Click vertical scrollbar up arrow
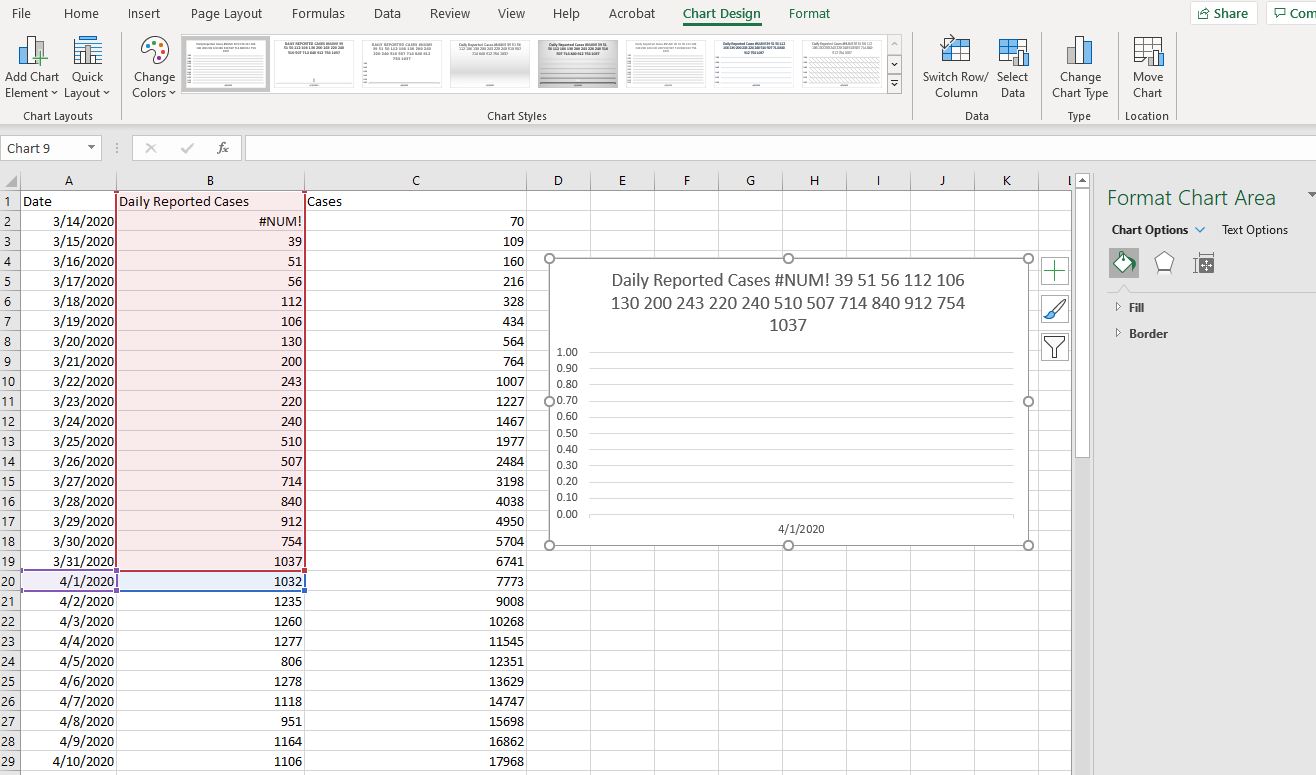Viewport: 1316px width, 775px height. click(x=1082, y=181)
